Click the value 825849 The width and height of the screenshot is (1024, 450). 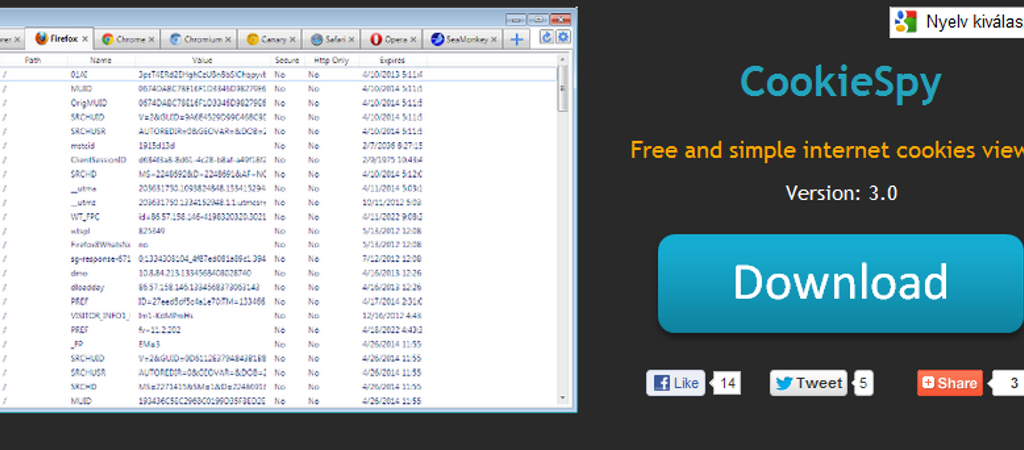(x=152, y=231)
